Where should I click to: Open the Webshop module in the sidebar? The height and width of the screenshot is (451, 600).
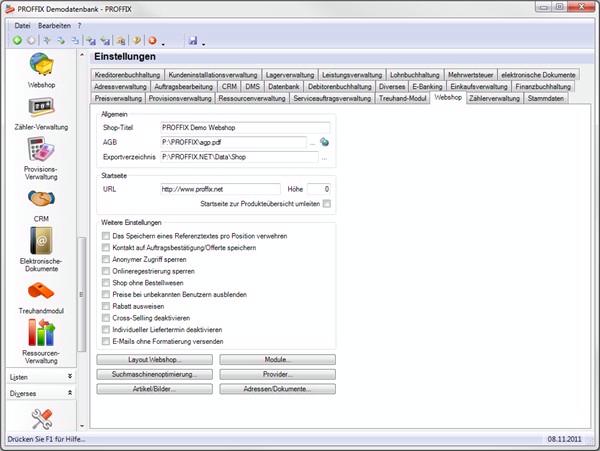coord(41,71)
